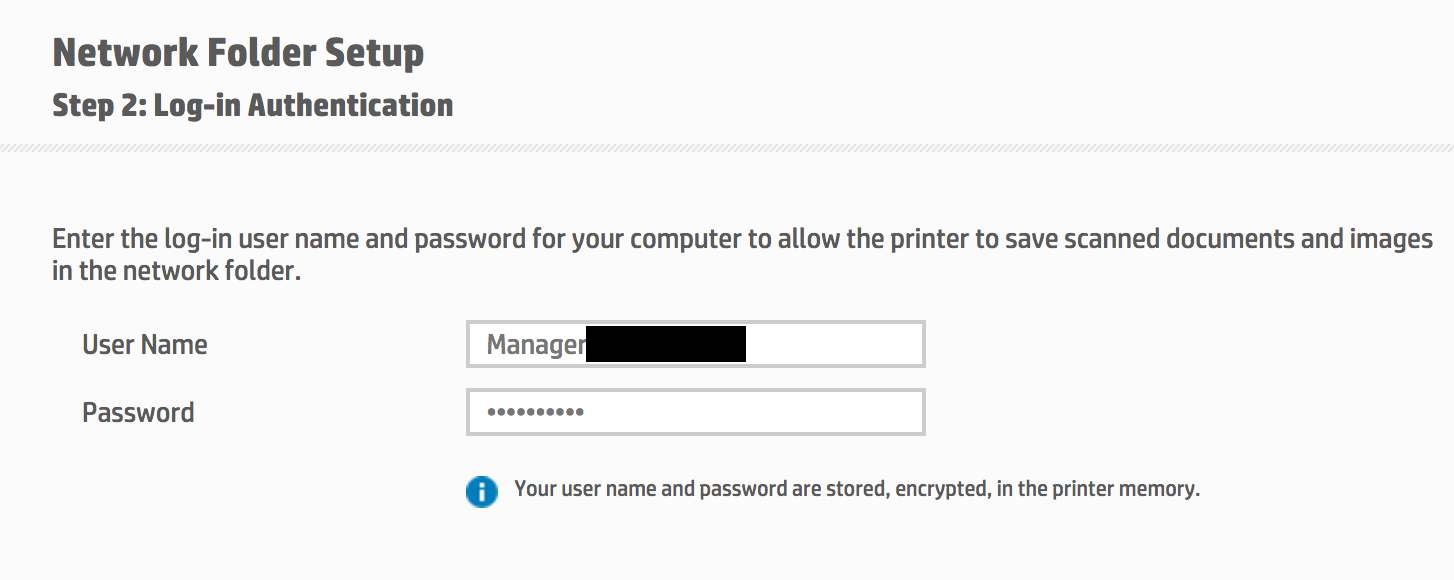Click blank space after redaction in User Name field
Viewport: 1454px width, 580px height.
coord(834,344)
